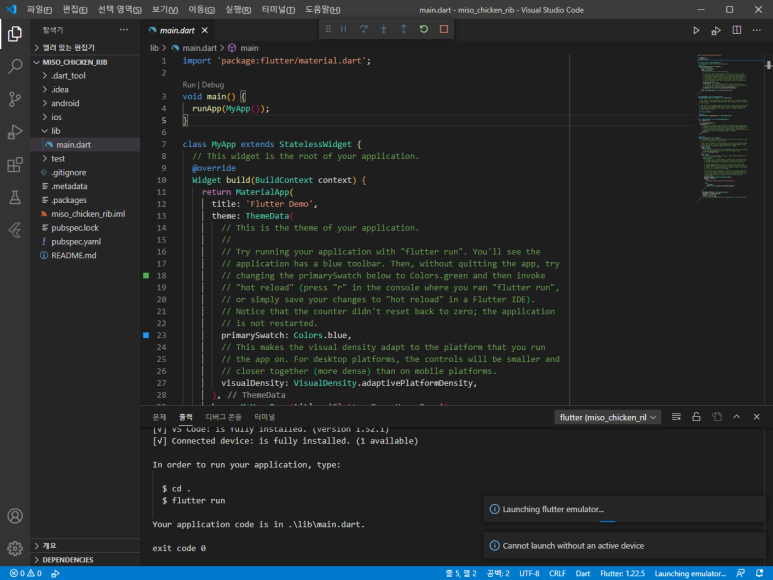Split the editor to the right
773x580 pixels.
pyautogui.click(x=737, y=31)
